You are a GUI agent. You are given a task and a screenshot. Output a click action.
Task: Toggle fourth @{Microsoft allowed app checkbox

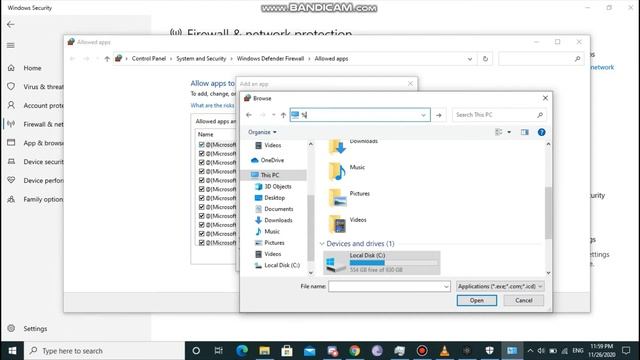[x=202, y=171]
